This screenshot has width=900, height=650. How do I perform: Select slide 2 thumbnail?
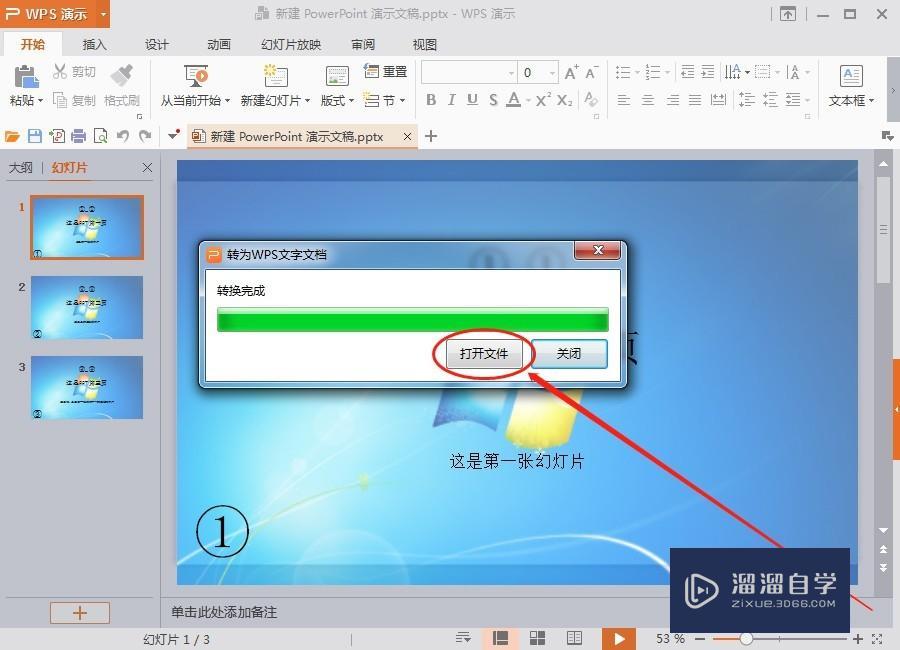pos(87,307)
